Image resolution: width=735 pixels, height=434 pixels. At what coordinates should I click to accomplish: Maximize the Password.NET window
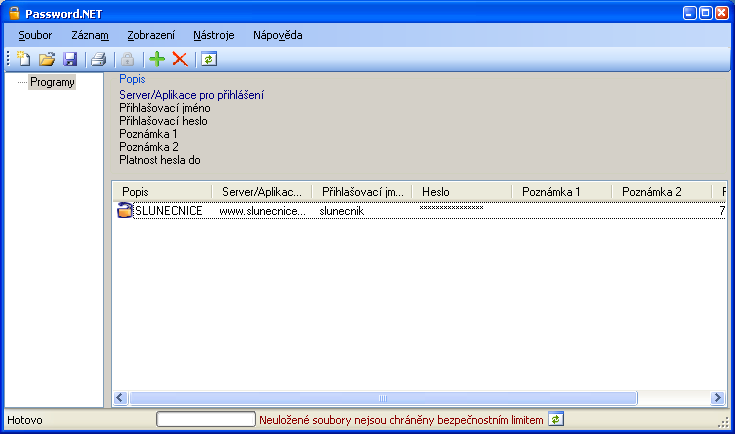[705, 13]
